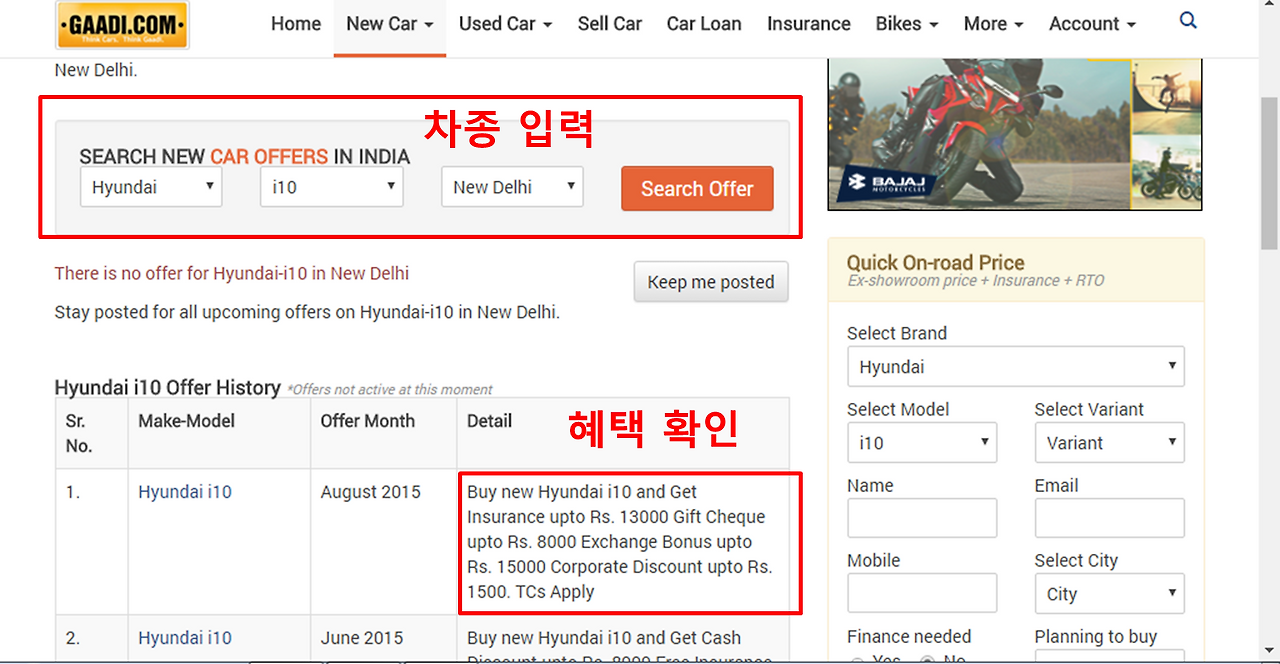The height and width of the screenshot is (664, 1280).
Task: Open the Select Variant dropdown
Action: pos(1110,443)
